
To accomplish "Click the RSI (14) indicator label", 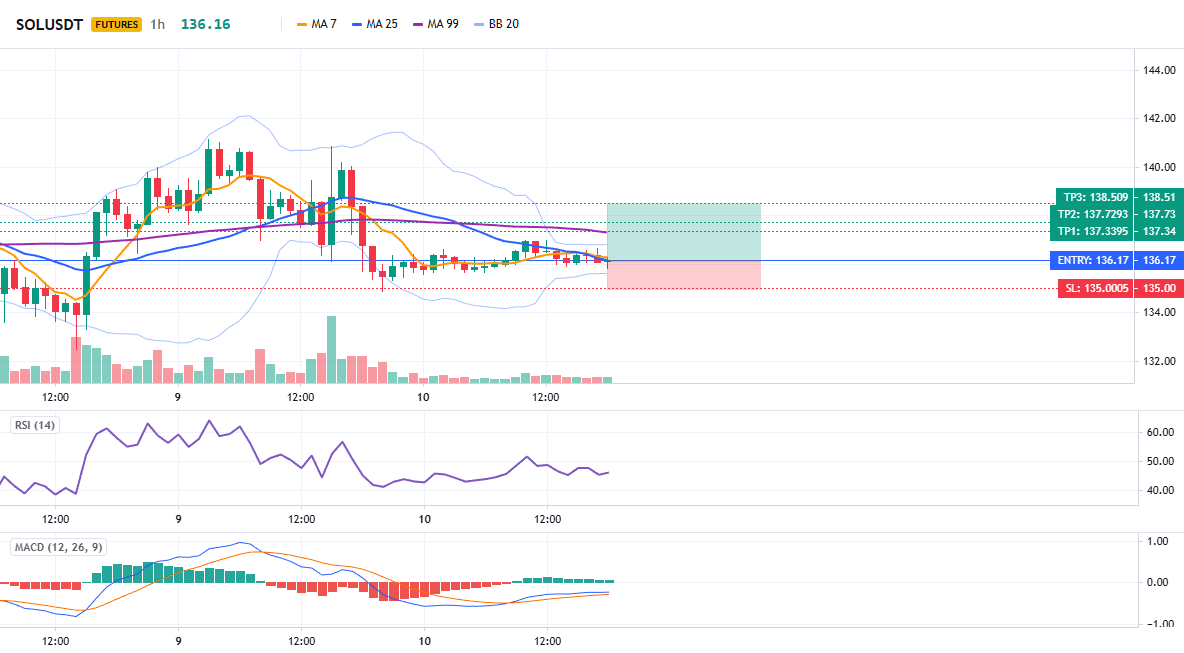I will 35,425.
